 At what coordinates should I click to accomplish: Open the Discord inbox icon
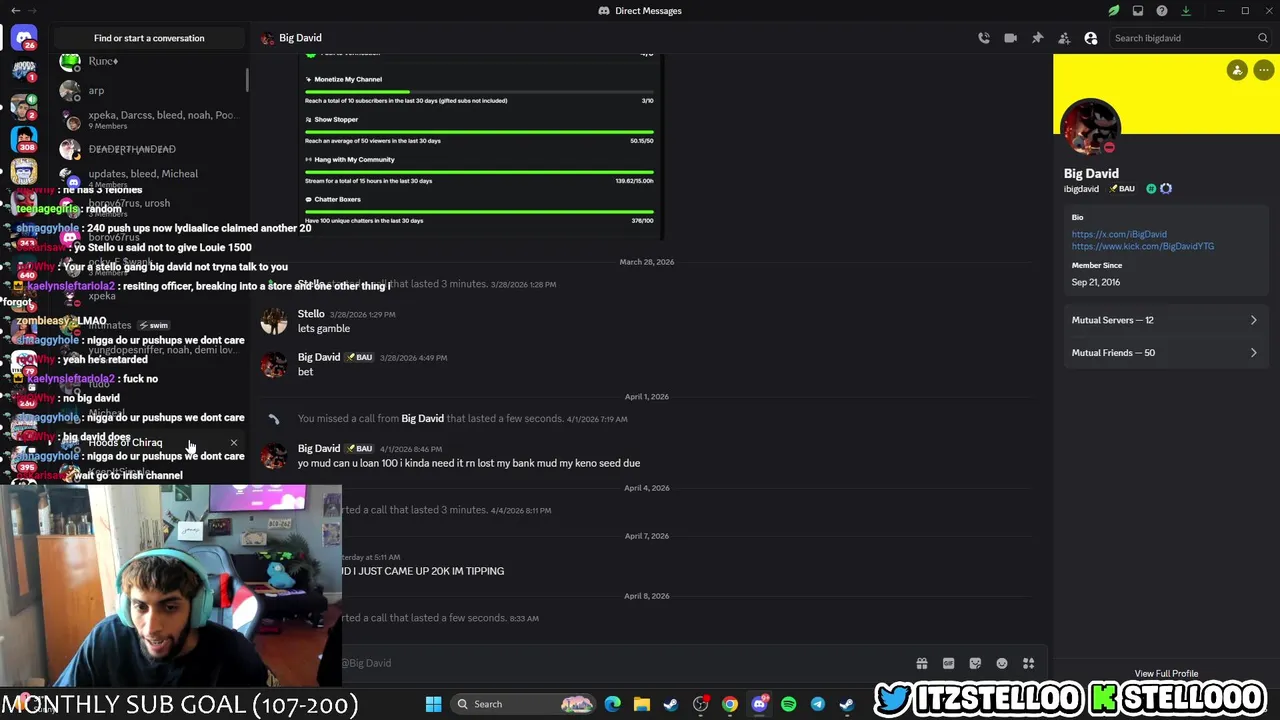pos(1138,11)
